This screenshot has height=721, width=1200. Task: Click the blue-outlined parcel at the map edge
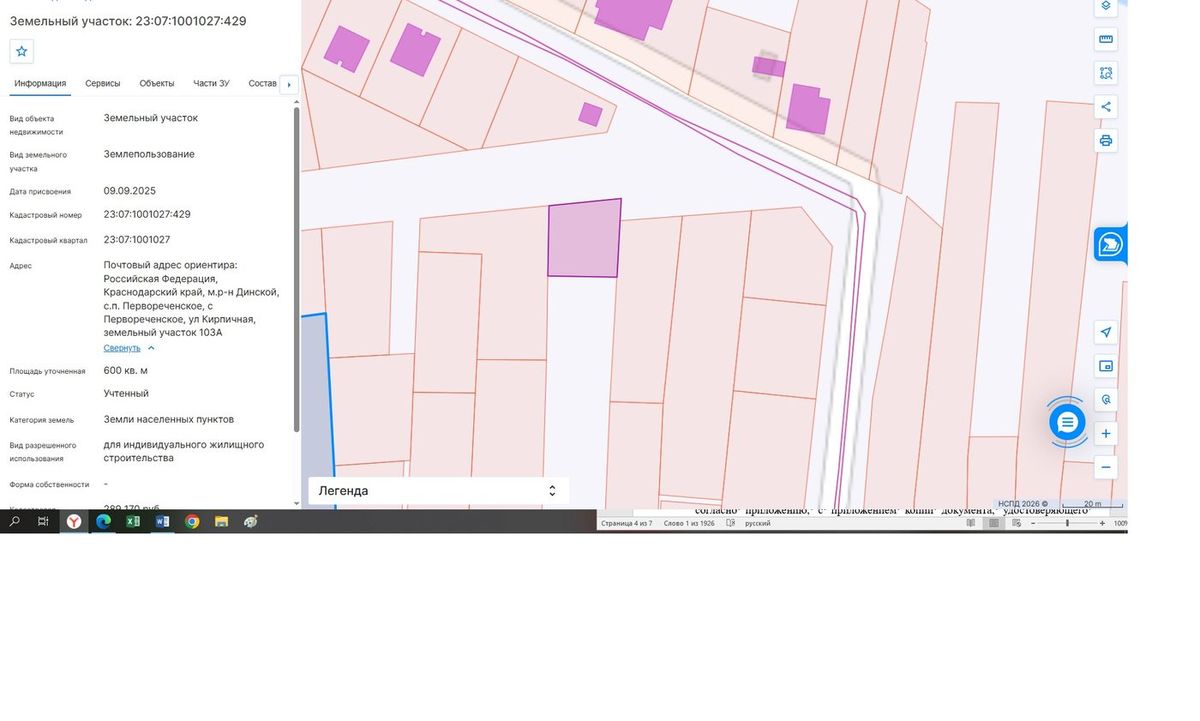click(x=315, y=410)
